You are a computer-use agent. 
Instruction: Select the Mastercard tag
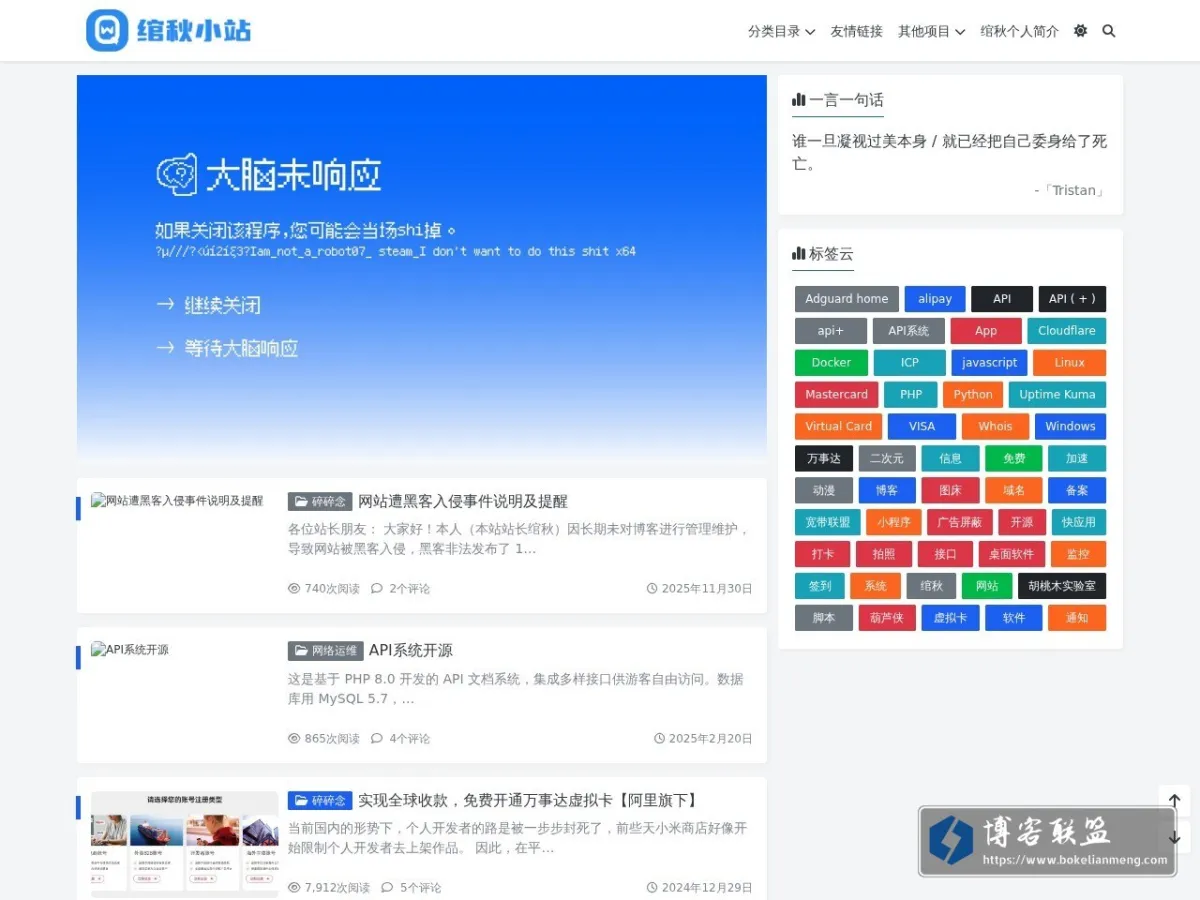tap(837, 395)
